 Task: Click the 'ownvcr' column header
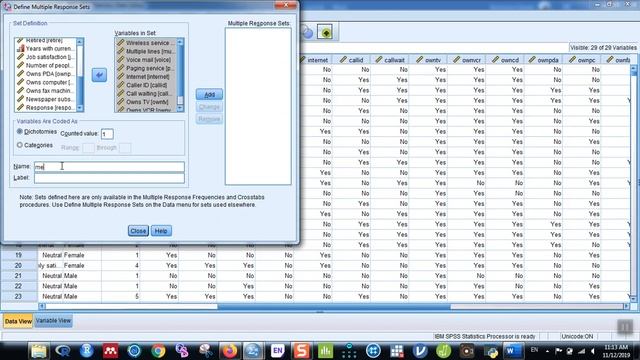click(467, 60)
